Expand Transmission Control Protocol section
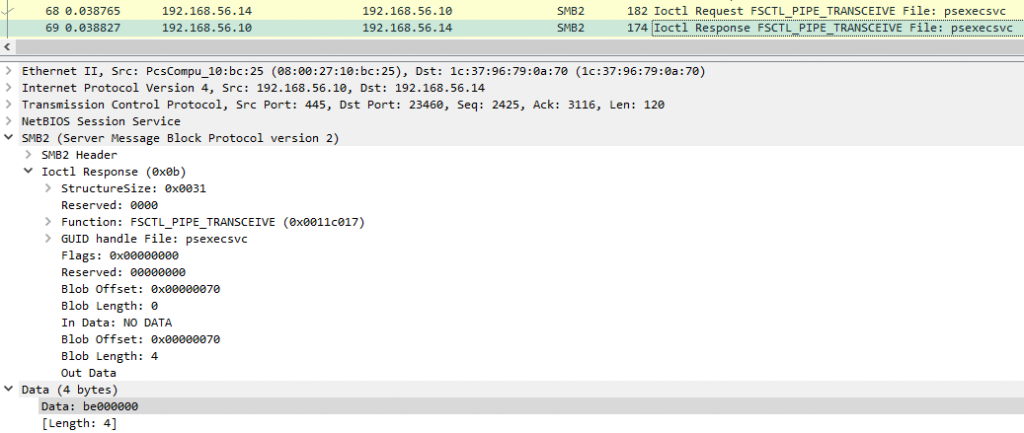Viewport: 1024px width, 433px height. pos(9,105)
